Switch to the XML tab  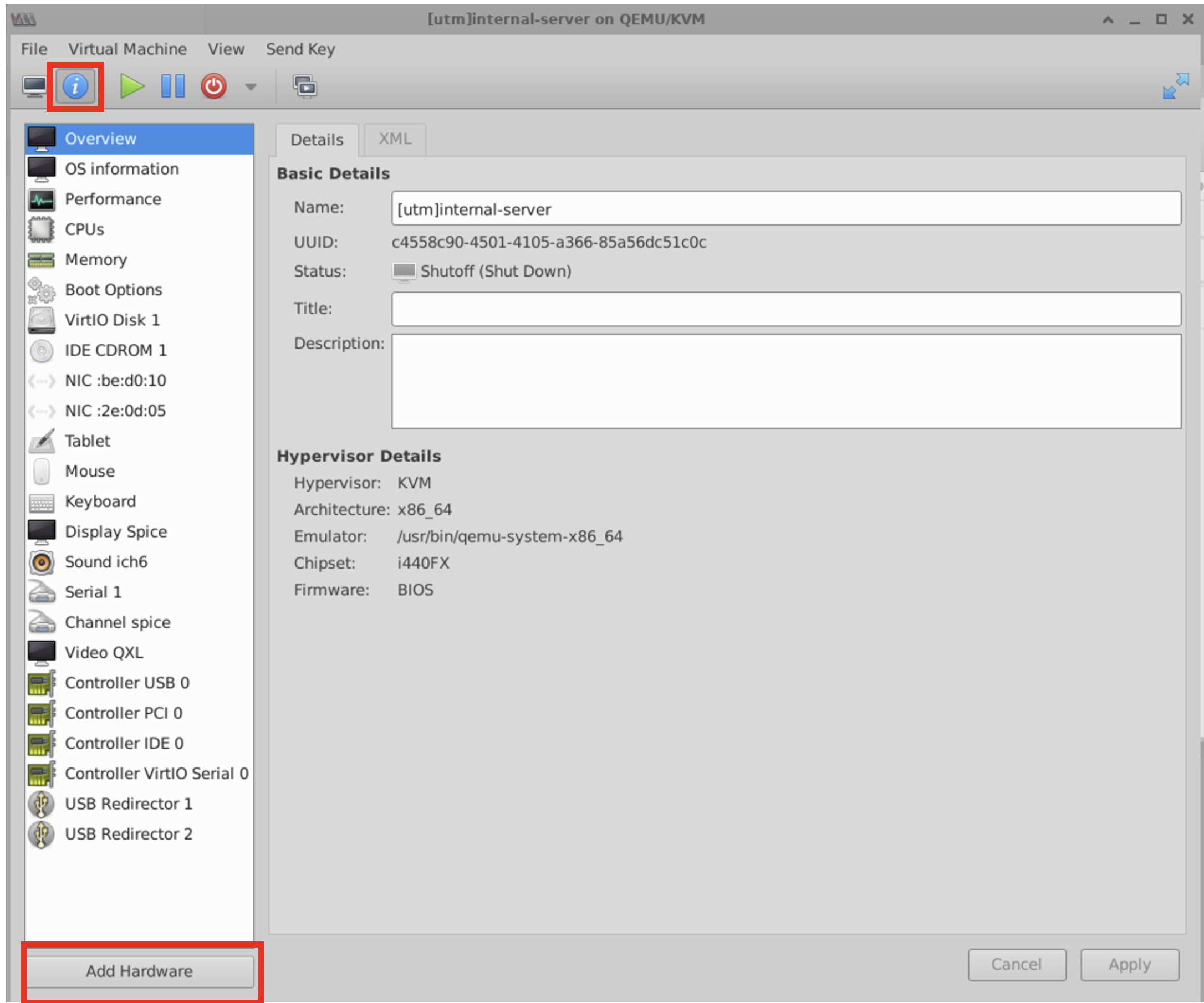pos(395,139)
